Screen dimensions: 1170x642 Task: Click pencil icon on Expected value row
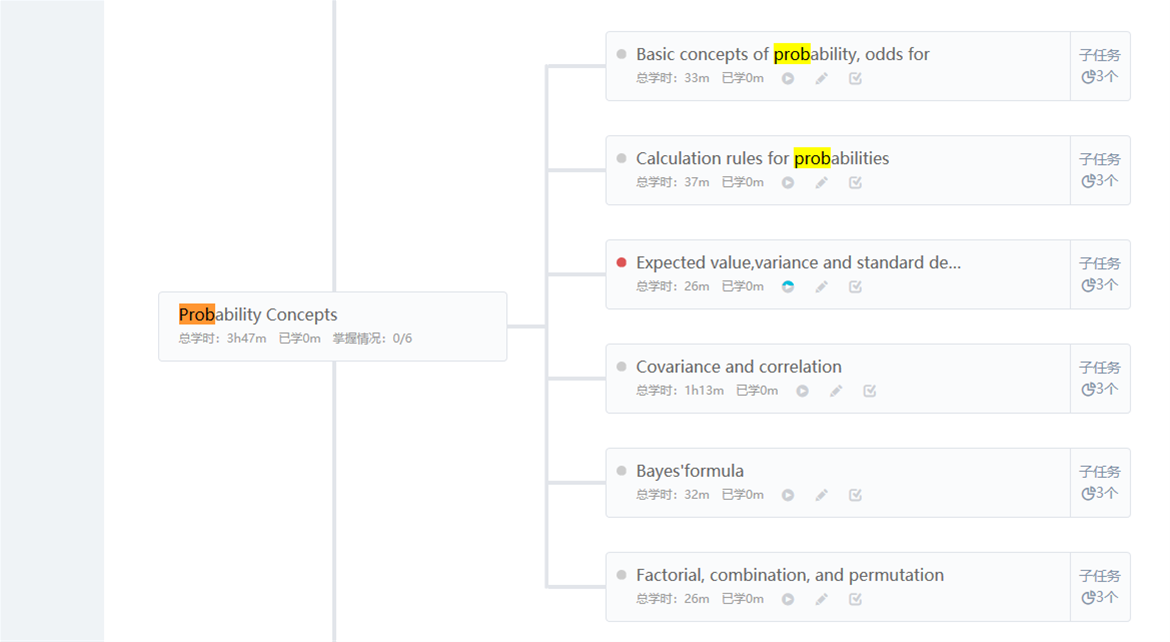coord(822,287)
